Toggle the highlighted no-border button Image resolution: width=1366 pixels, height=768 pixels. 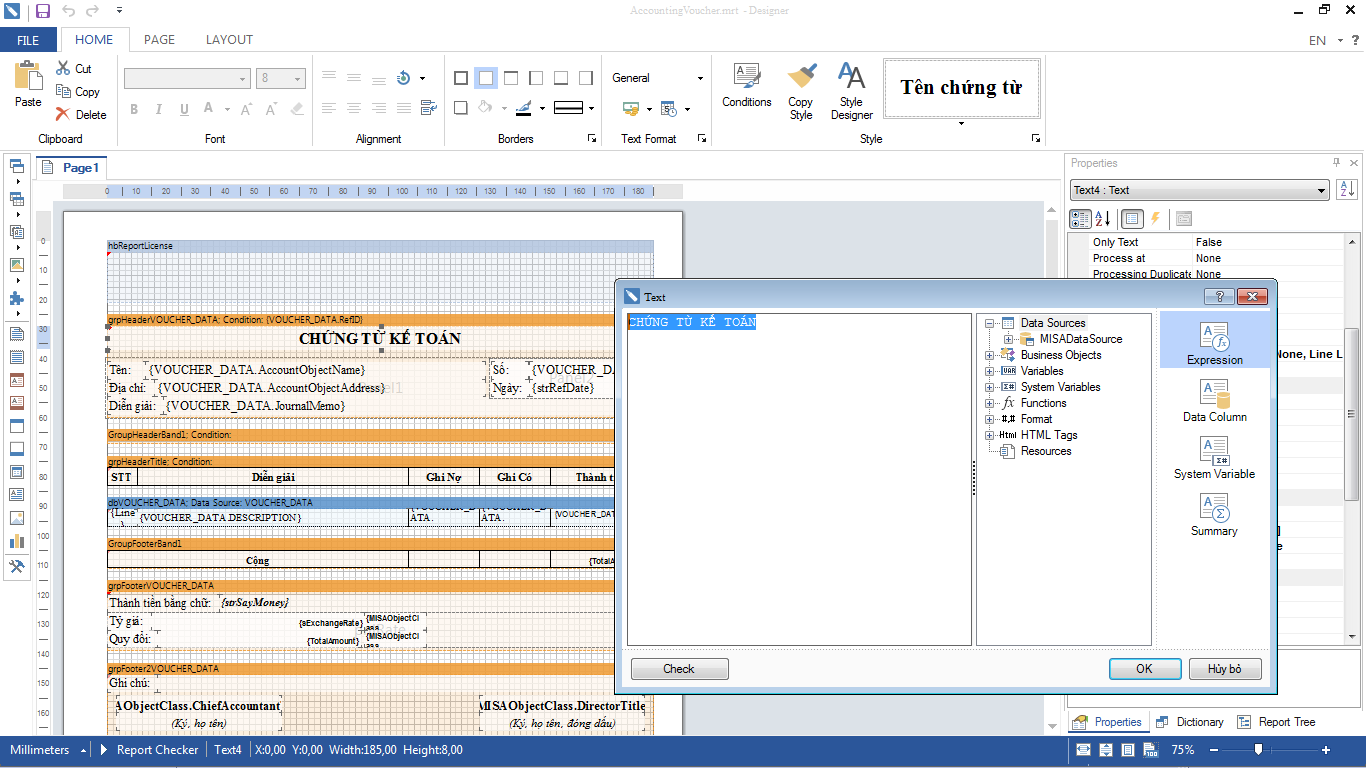pyautogui.click(x=485, y=78)
